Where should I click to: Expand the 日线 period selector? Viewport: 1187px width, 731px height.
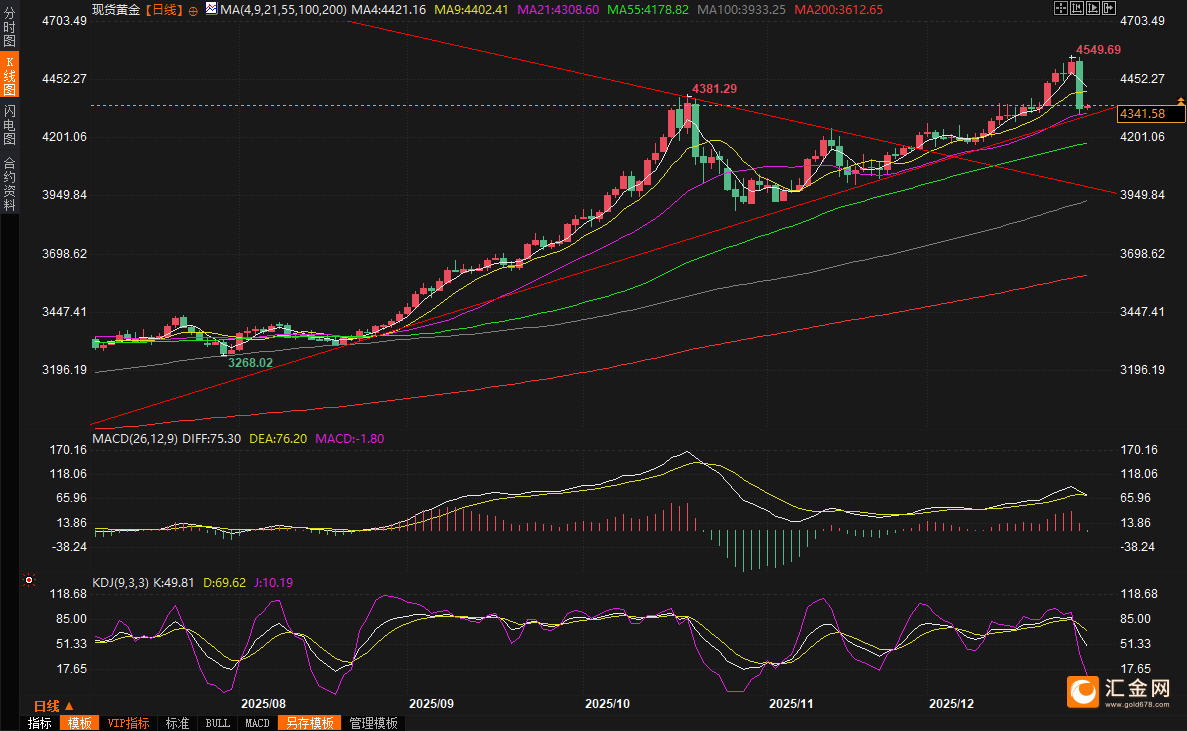53,706
